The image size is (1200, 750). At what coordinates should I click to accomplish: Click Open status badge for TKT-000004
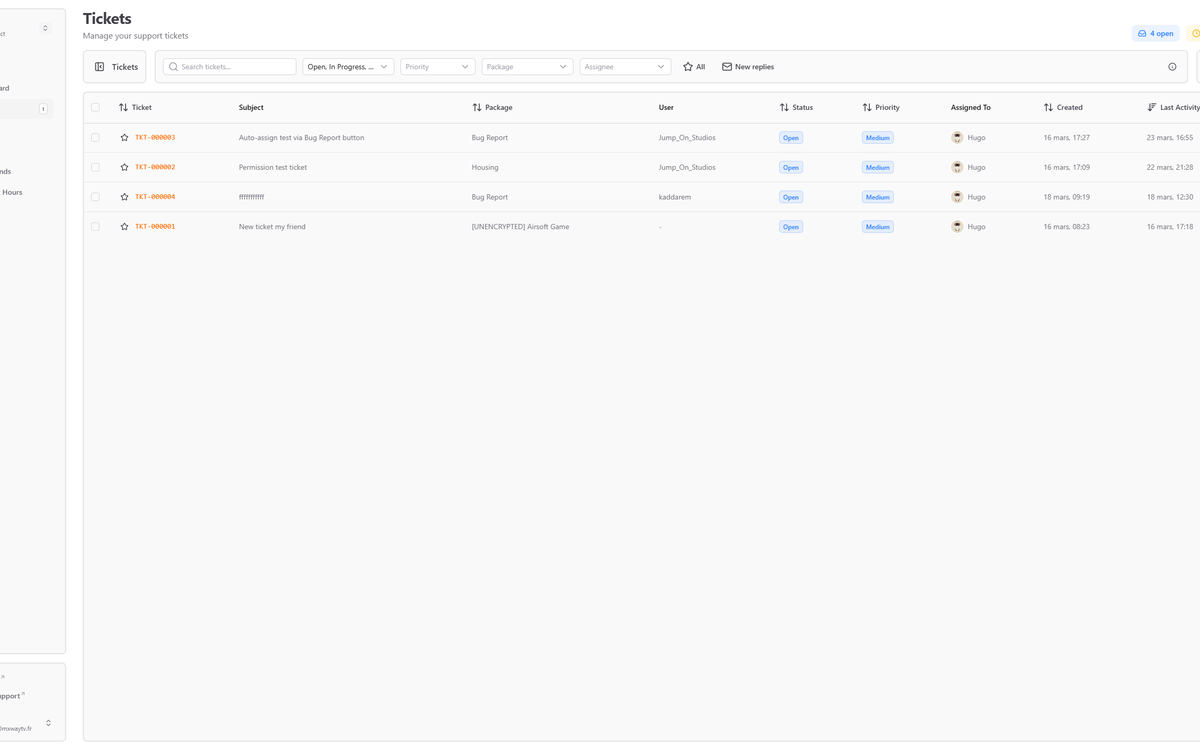click(791, 197)
